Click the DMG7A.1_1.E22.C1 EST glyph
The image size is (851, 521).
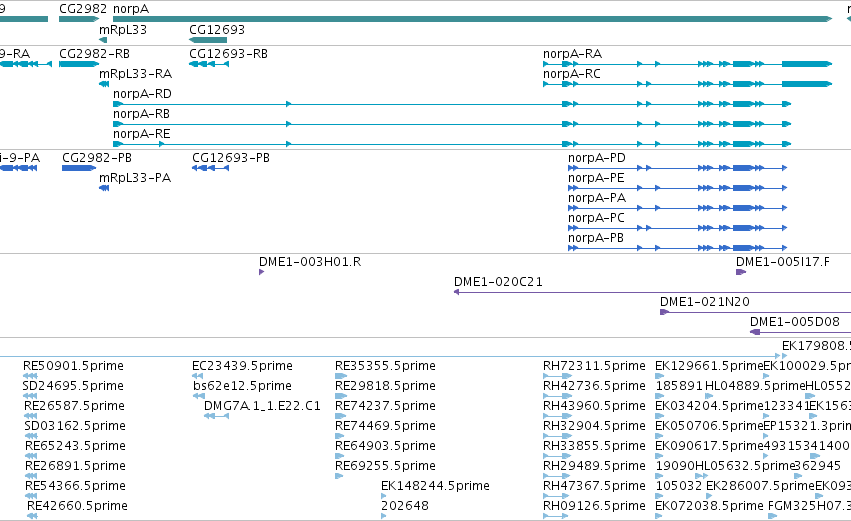pos(217,416)
